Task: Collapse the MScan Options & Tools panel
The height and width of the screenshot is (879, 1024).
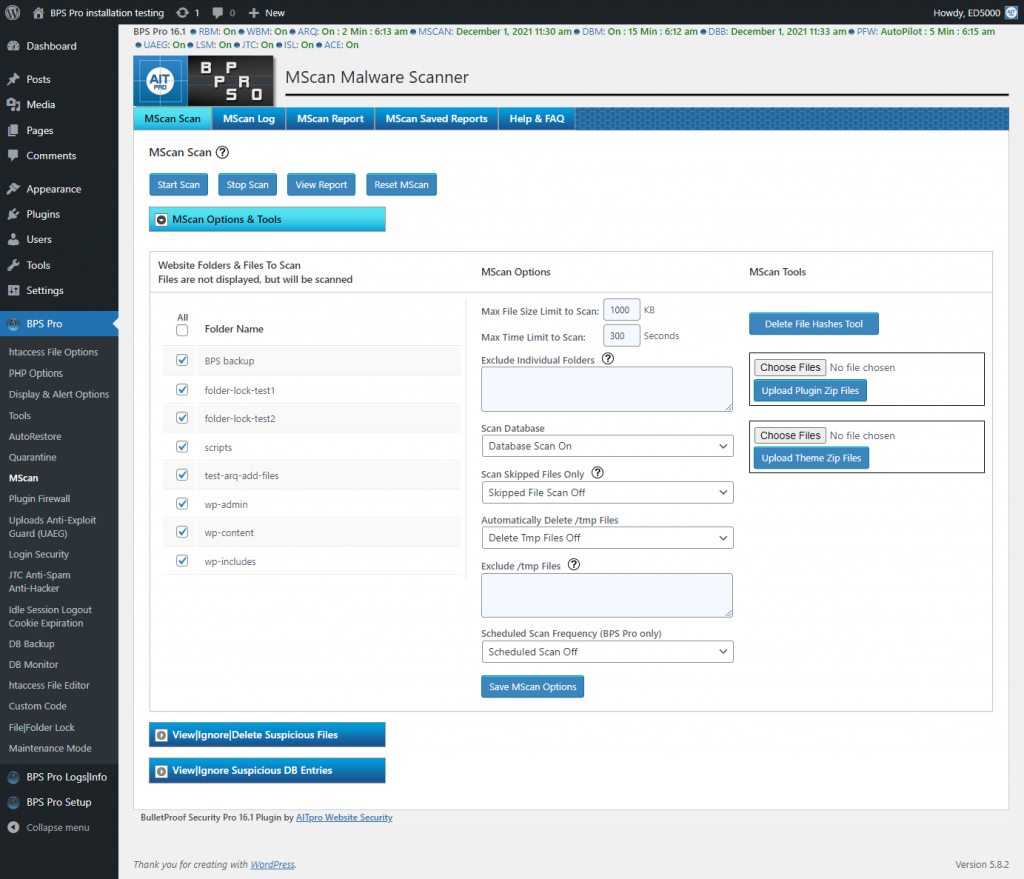Action: [162, 219]
